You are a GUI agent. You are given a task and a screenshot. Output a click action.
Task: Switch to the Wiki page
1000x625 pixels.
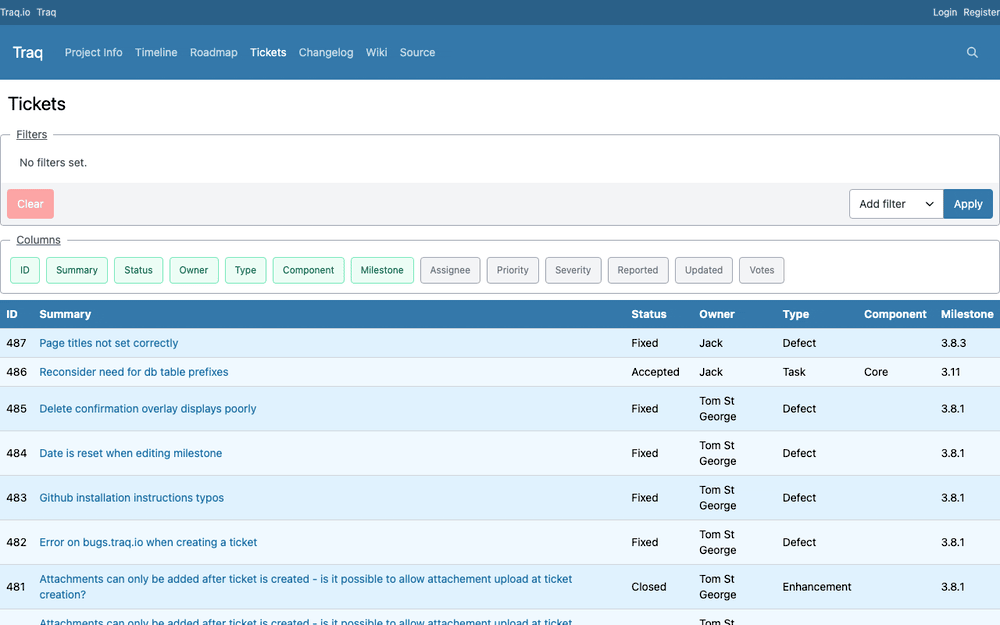(376, 52)
